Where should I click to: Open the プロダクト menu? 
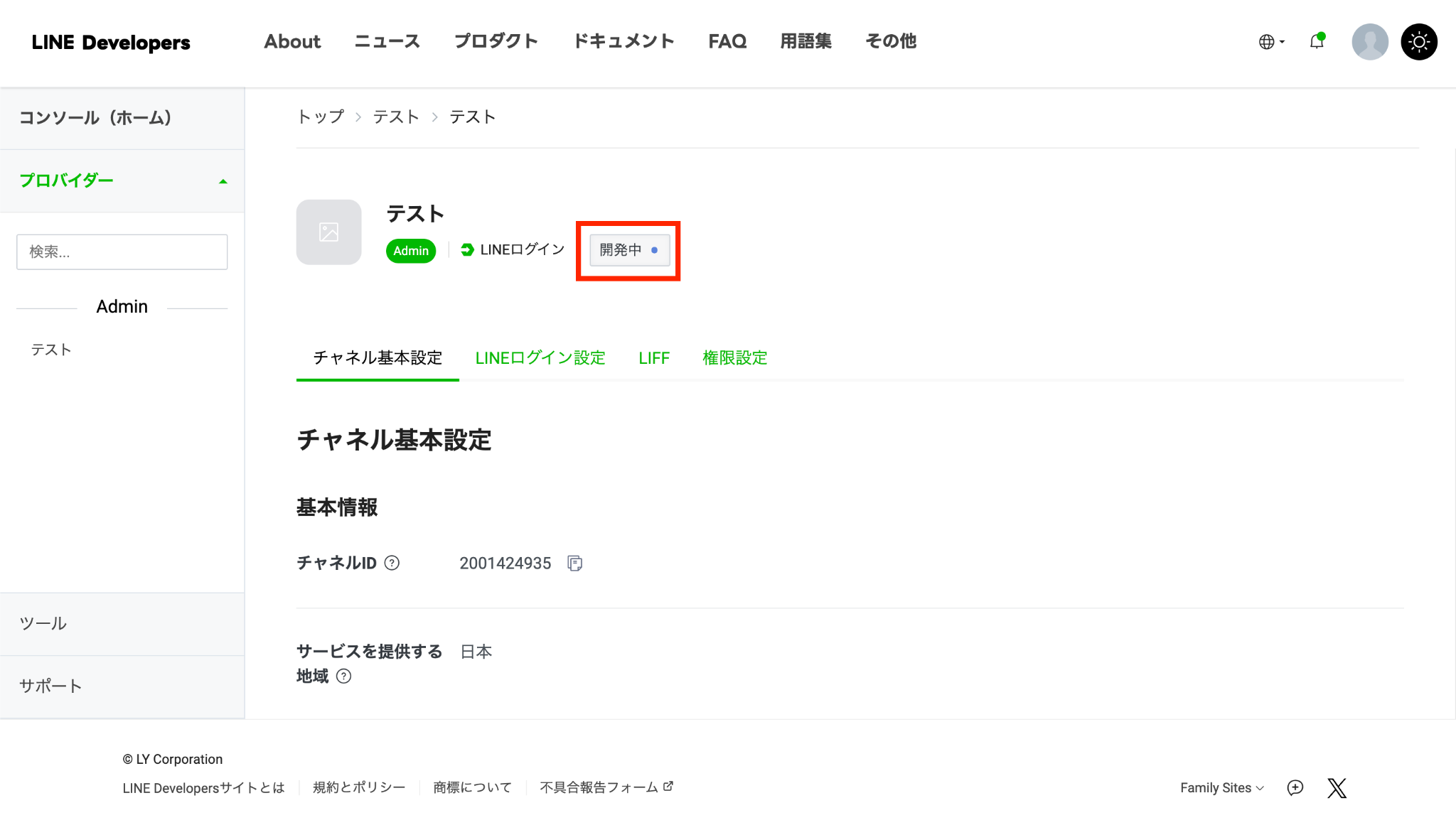496,41
